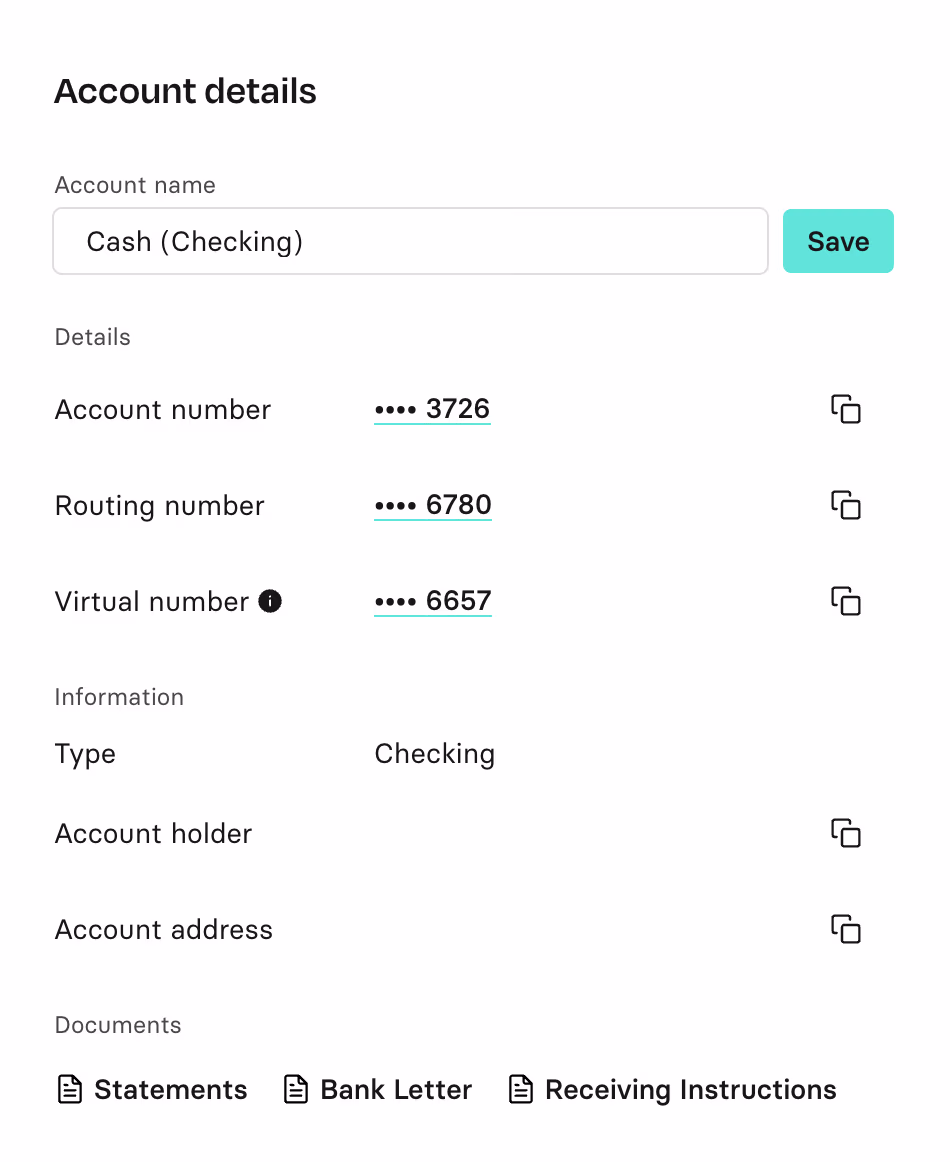
Task: Open the Statements link
Action: [170, 1089]
